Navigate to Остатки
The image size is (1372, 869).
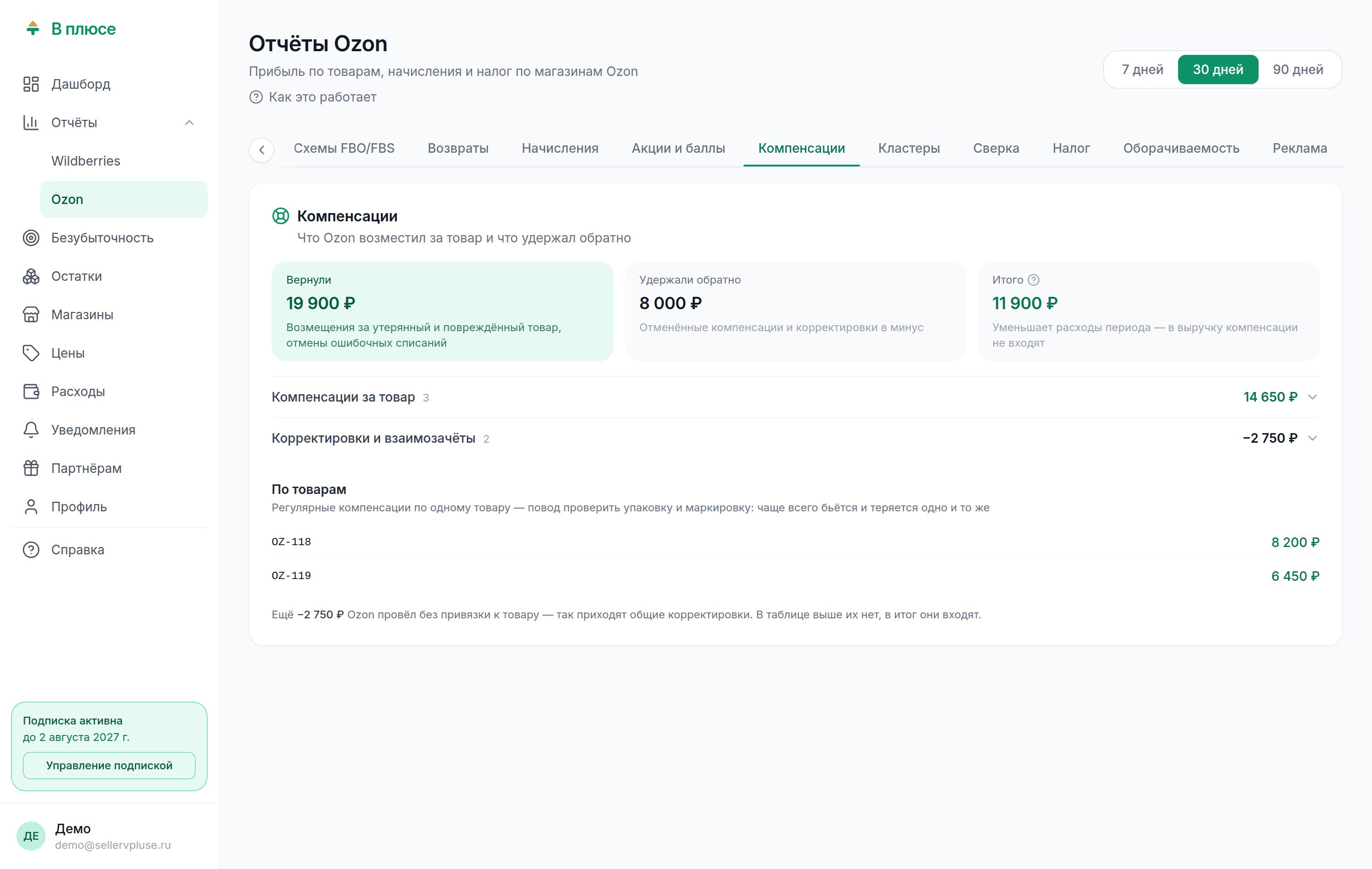[109, 276]
